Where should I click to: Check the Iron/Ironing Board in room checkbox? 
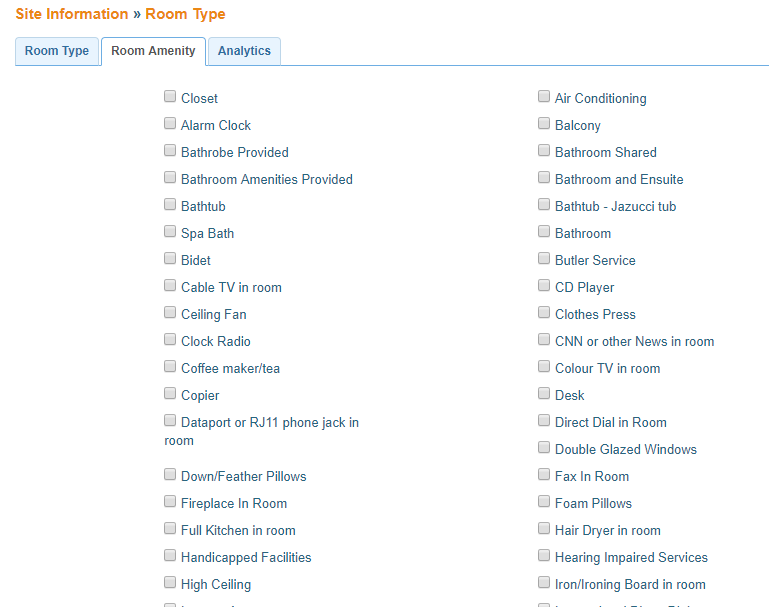pyautogui.click(x=544, y=583)
